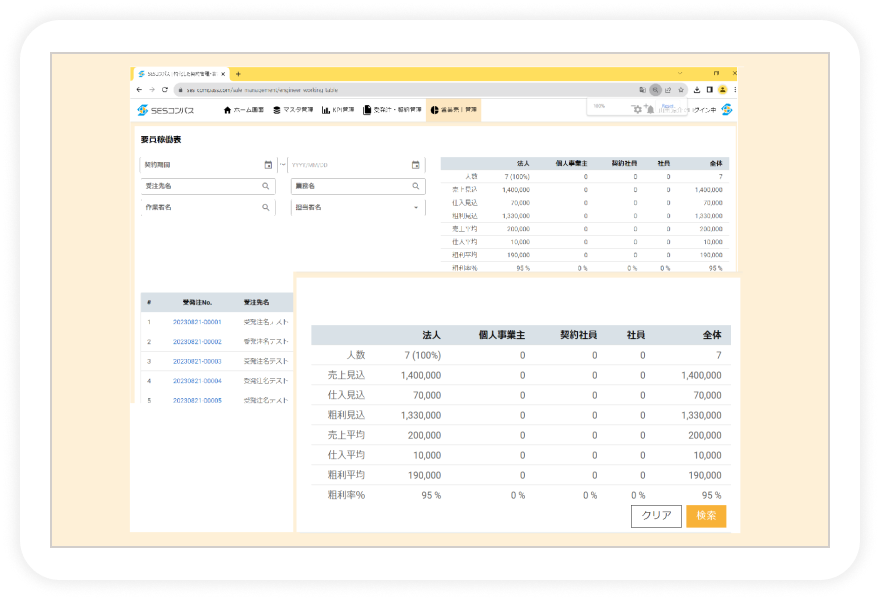
Task: Click 7 (100%) in the enlarged summary table
Action: [423, 355]
